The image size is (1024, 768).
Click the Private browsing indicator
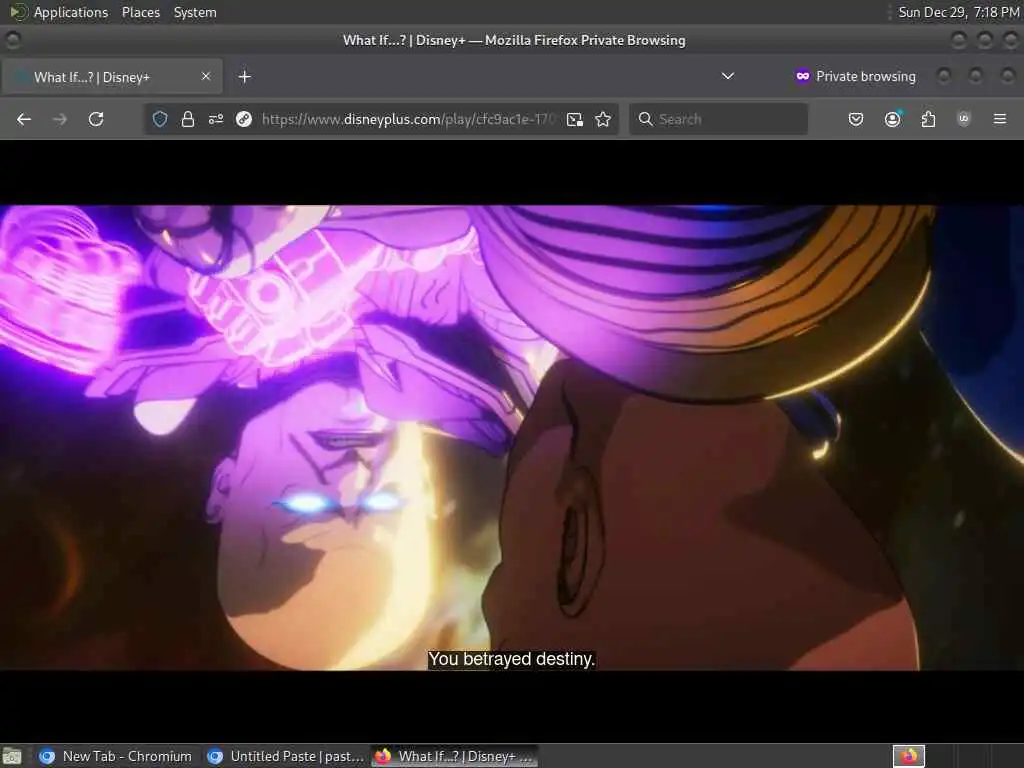(x=856, y=76)
